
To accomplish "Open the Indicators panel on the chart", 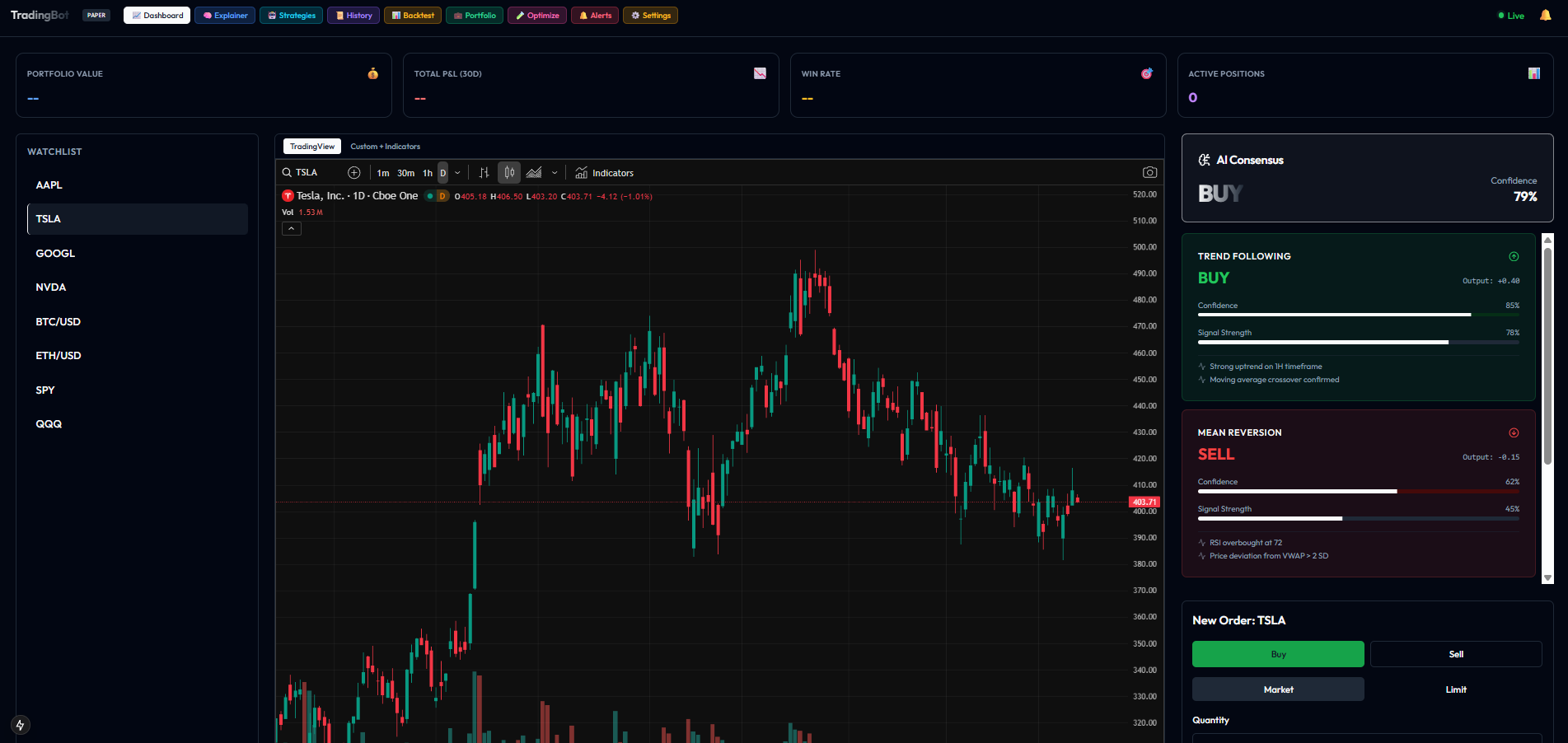I will 604,172.
